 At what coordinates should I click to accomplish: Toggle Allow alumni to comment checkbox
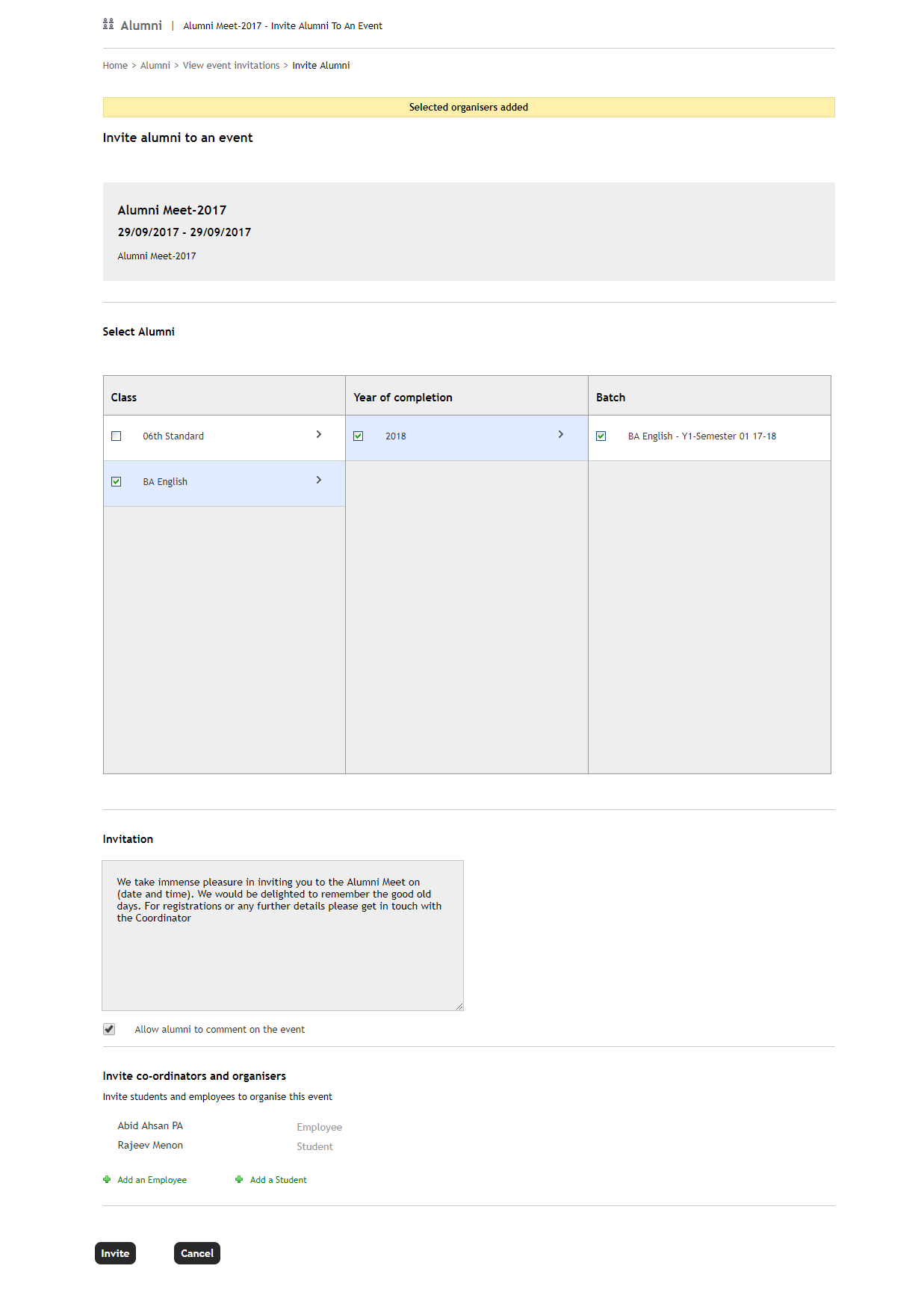point(109,1029)
